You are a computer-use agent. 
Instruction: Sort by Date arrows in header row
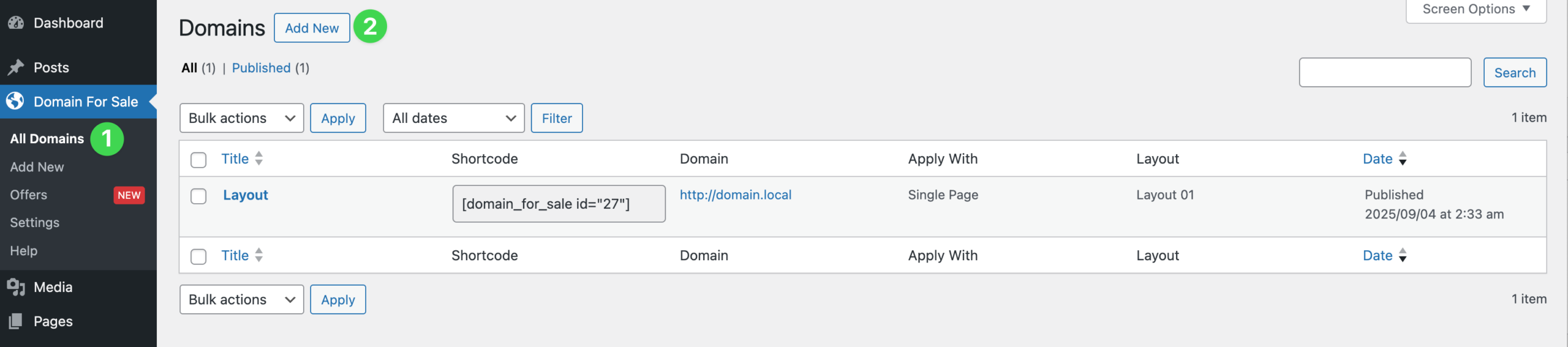tap(1403, 159)
